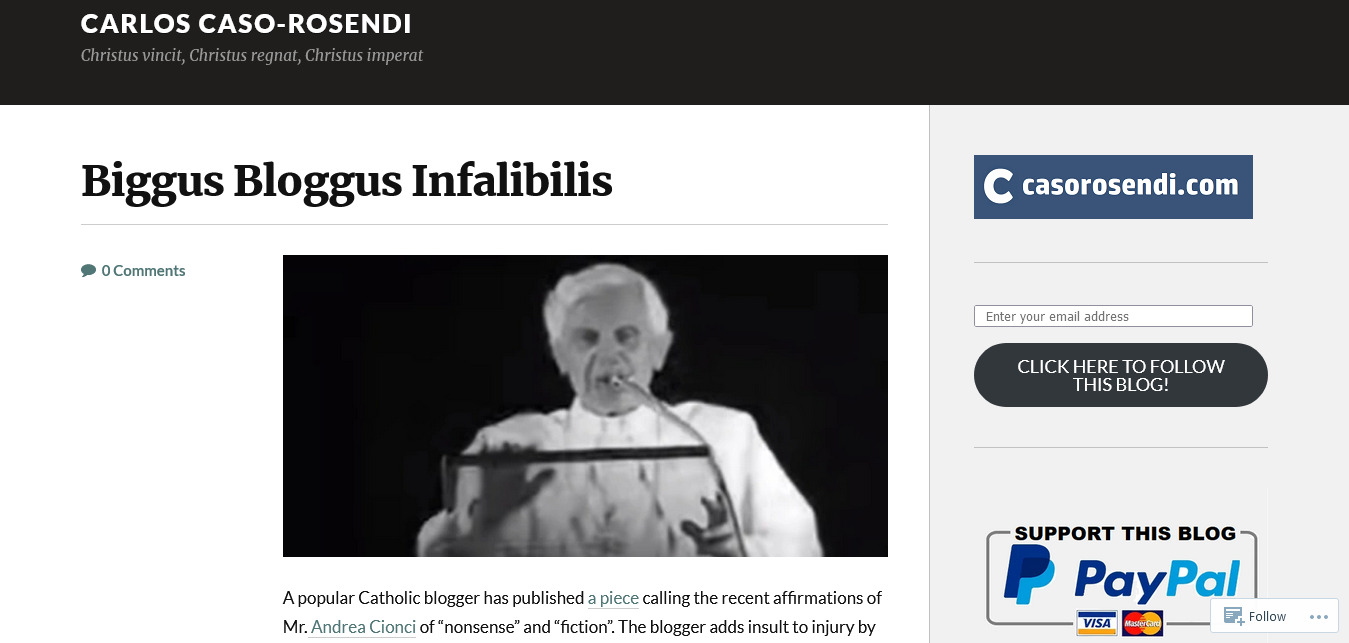The height and width of the screenshot is (643, 1349).
Task: Click the Follow icon in bottom bar
Action: (x=1234, y=616)
